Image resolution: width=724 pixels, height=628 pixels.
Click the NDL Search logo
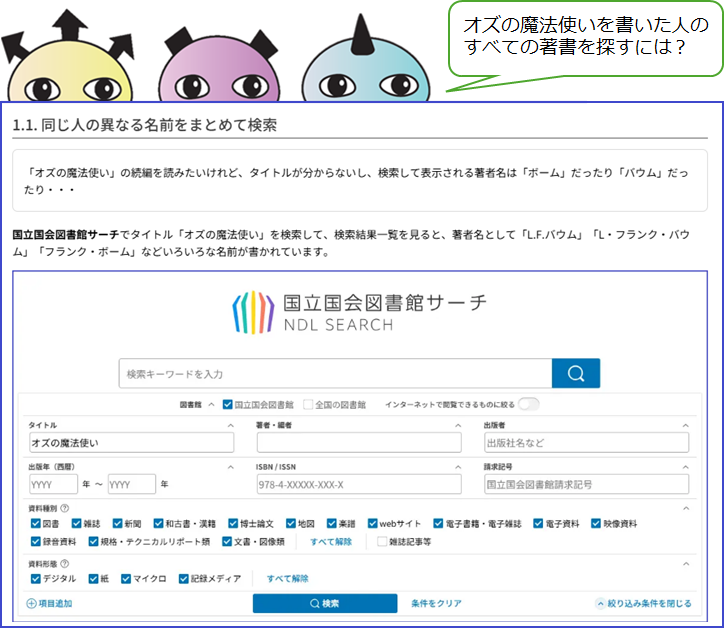pyautogui.click(x=359, y=313)
